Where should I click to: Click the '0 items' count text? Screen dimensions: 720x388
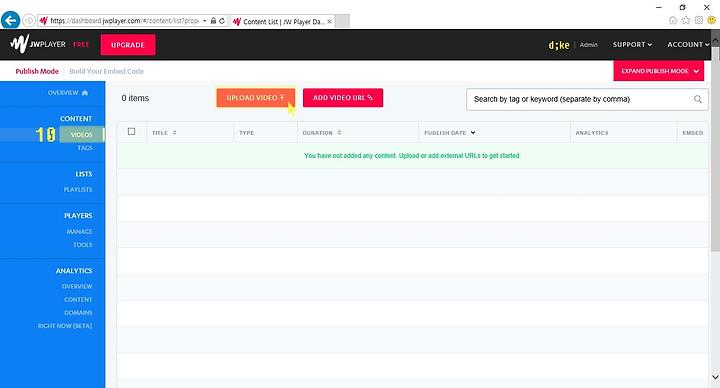135,98
